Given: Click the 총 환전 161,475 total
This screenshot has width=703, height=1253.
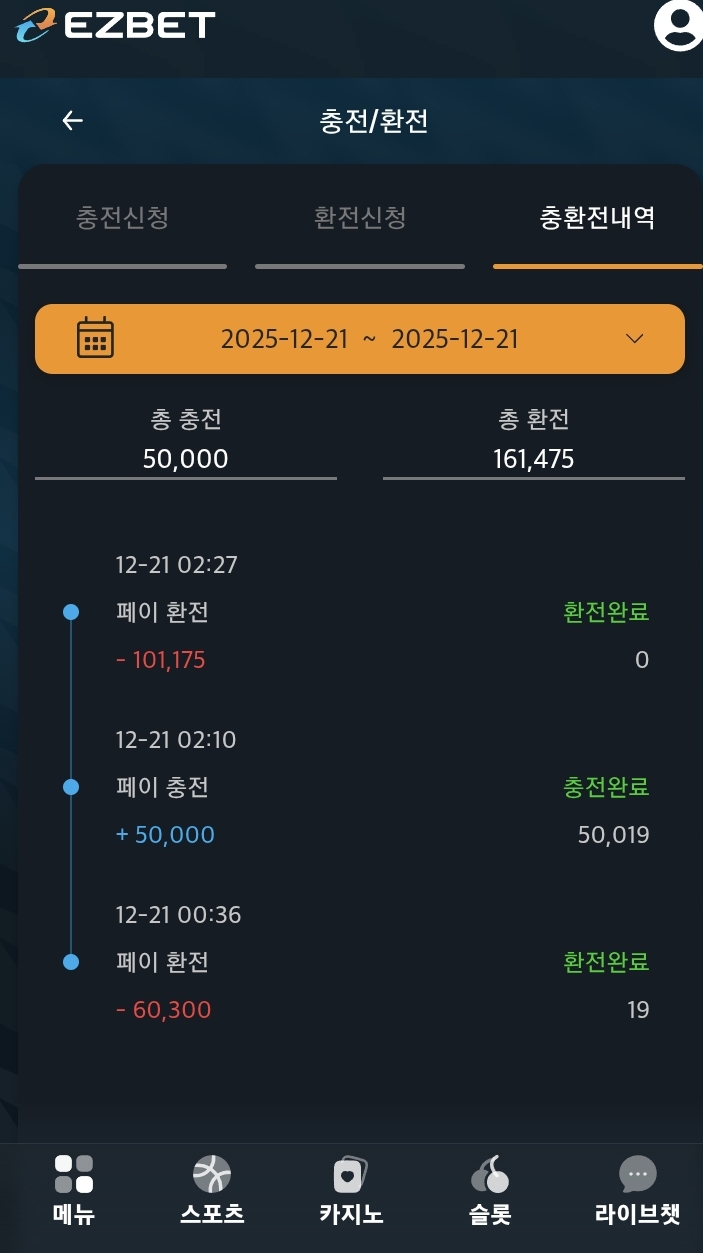Looking at the screenshot, I should [x=534, y=459].
